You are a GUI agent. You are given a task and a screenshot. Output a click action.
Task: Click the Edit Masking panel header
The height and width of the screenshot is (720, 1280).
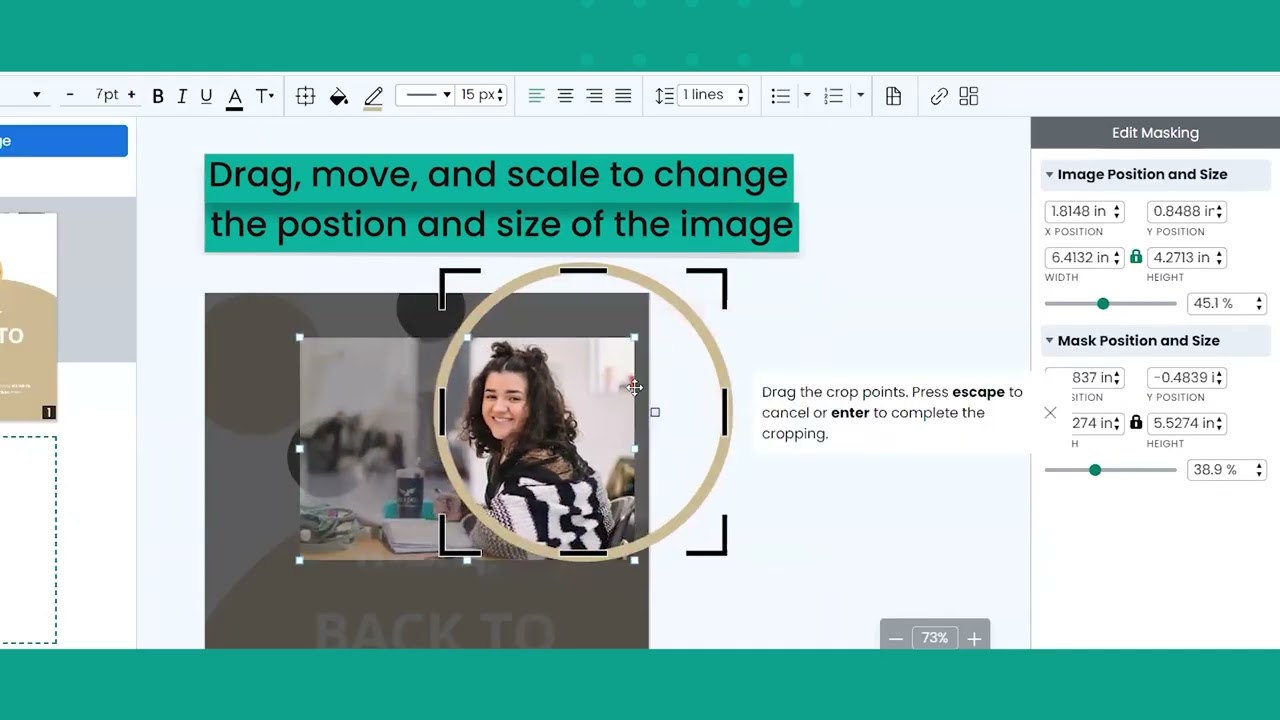point(1155,133)
